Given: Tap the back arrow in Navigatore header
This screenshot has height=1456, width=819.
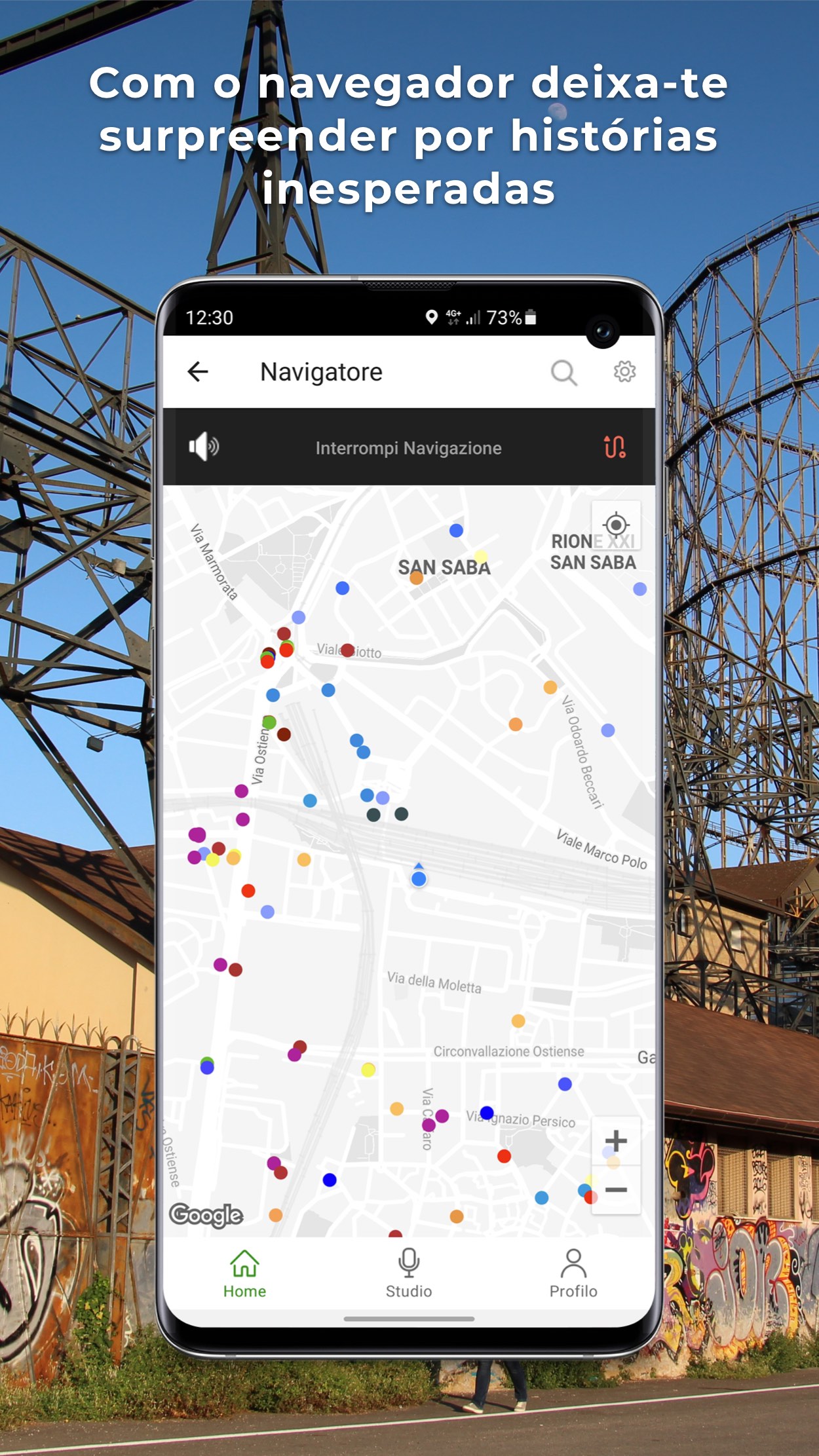Looking at the screenshot, I should click(198, 371).
